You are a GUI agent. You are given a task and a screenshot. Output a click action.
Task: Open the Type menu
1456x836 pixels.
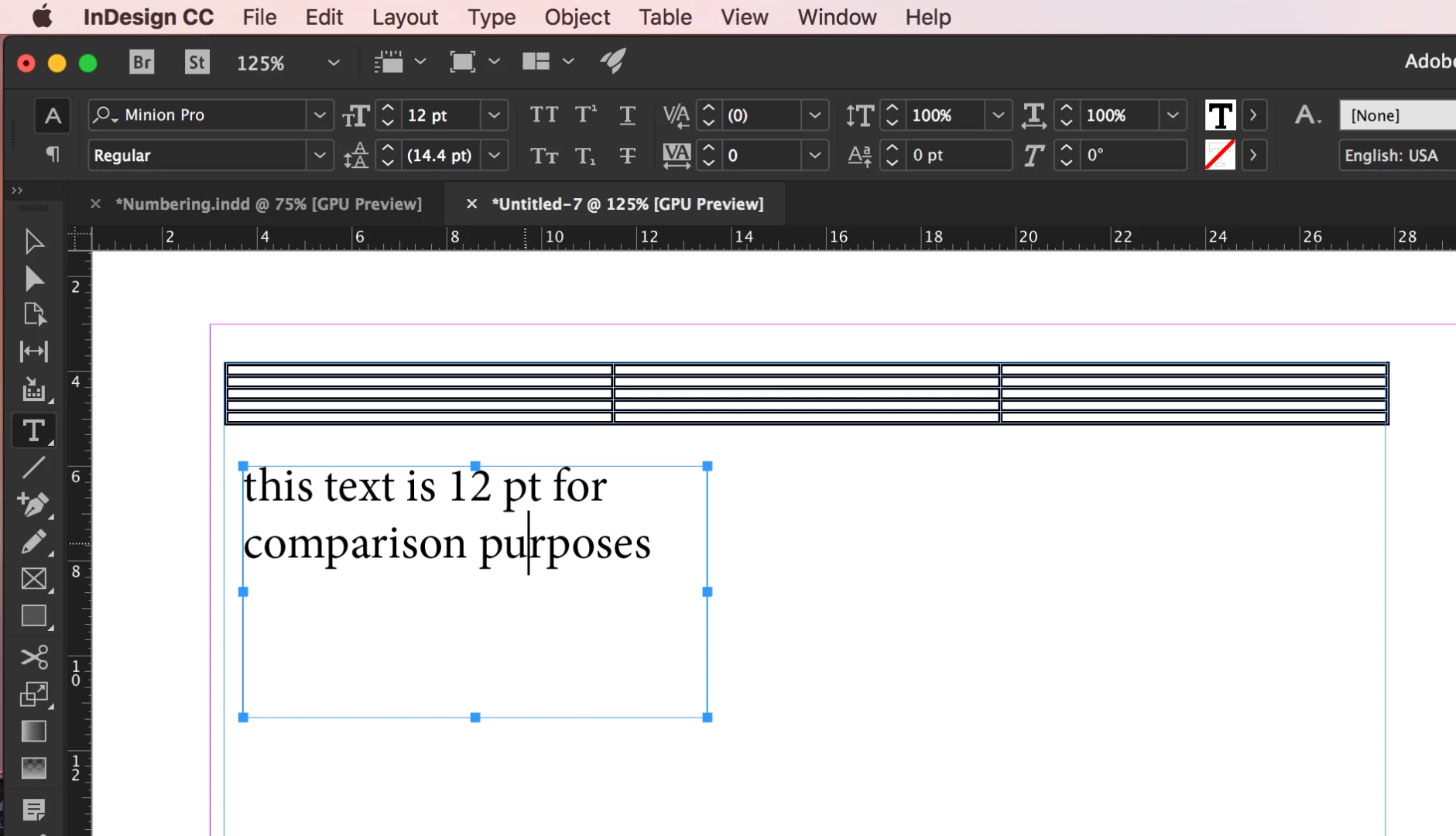pos(492,17)
